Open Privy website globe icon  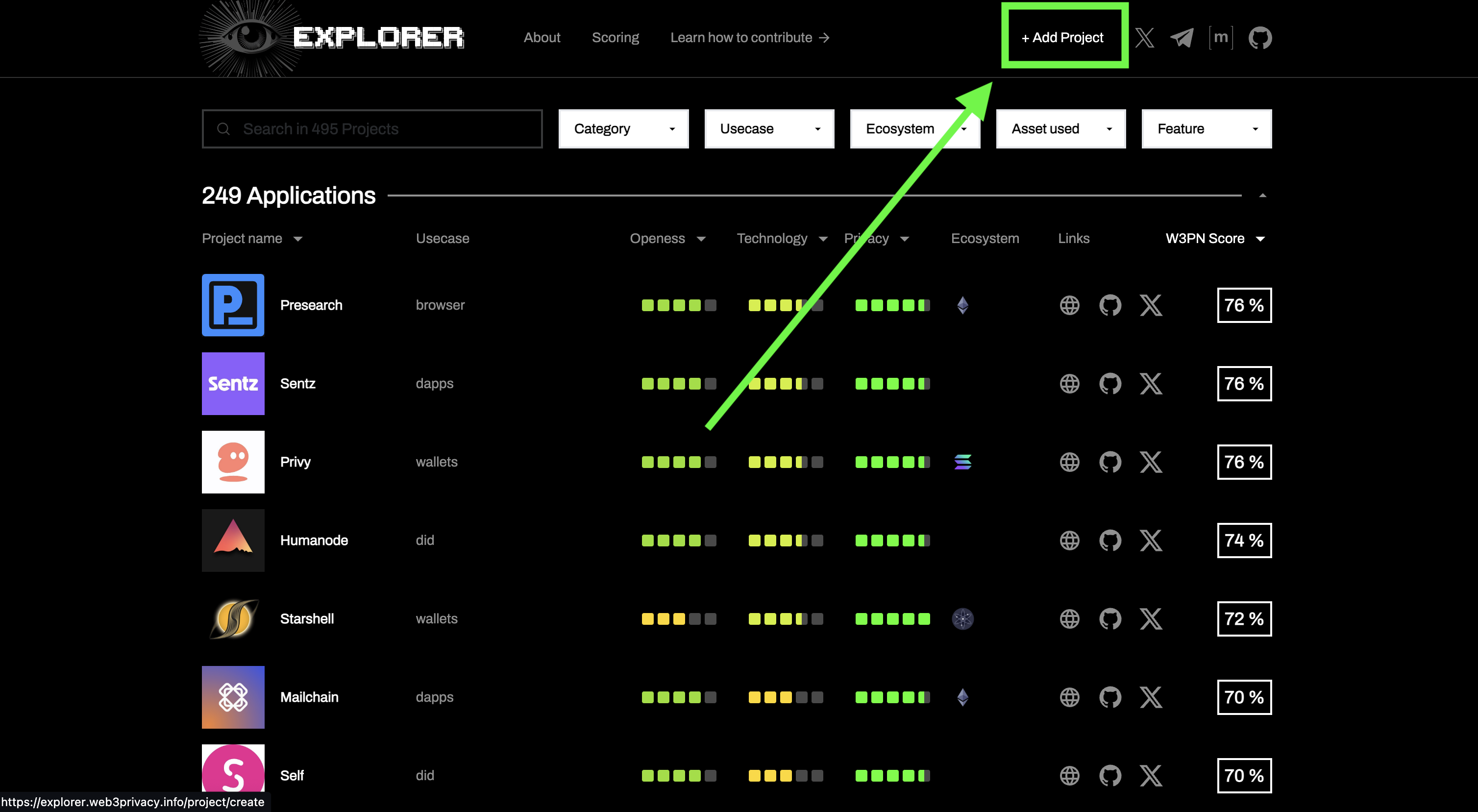1069,462
